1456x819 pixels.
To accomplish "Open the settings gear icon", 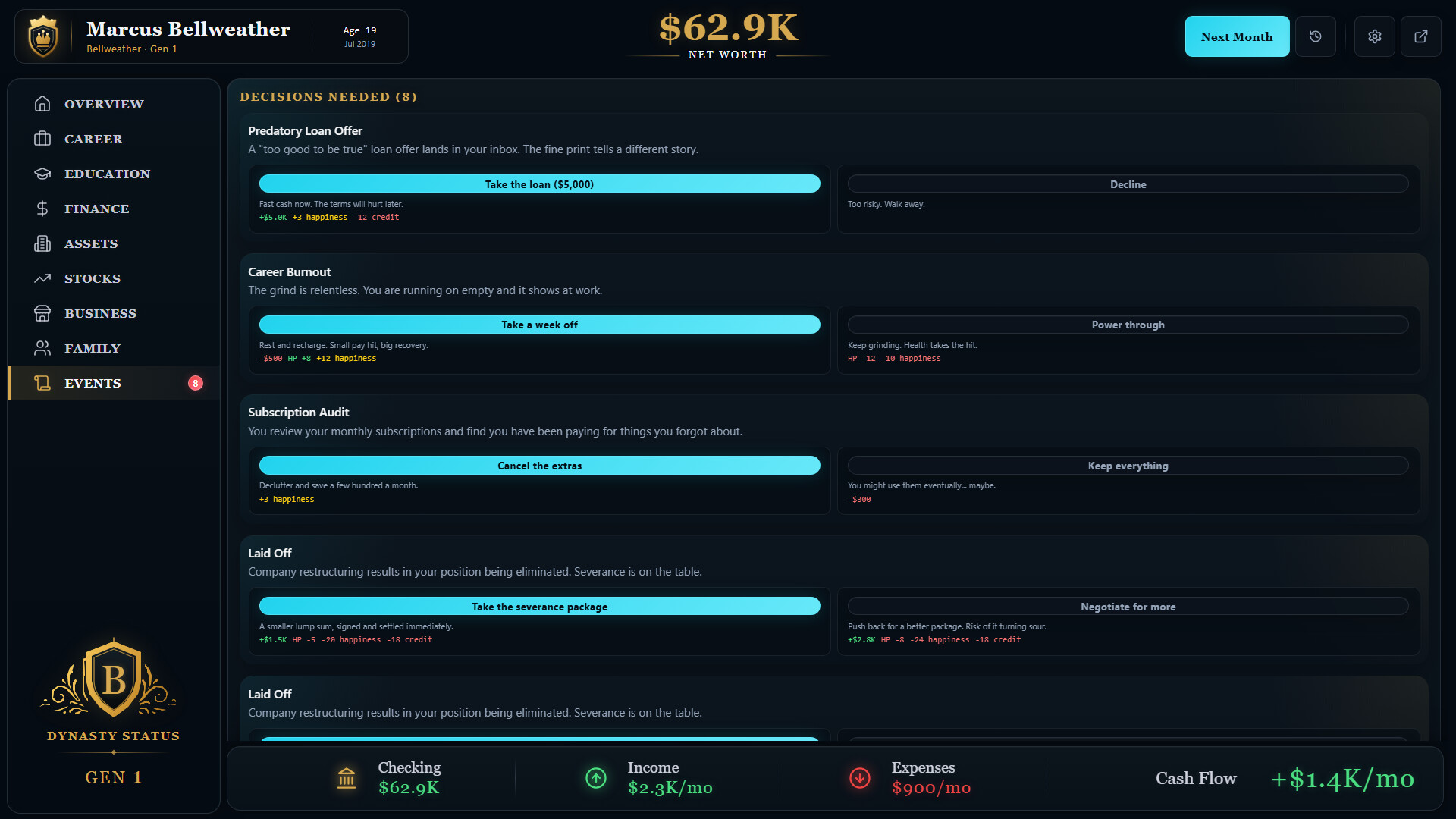I will (x=1375, y=36).
